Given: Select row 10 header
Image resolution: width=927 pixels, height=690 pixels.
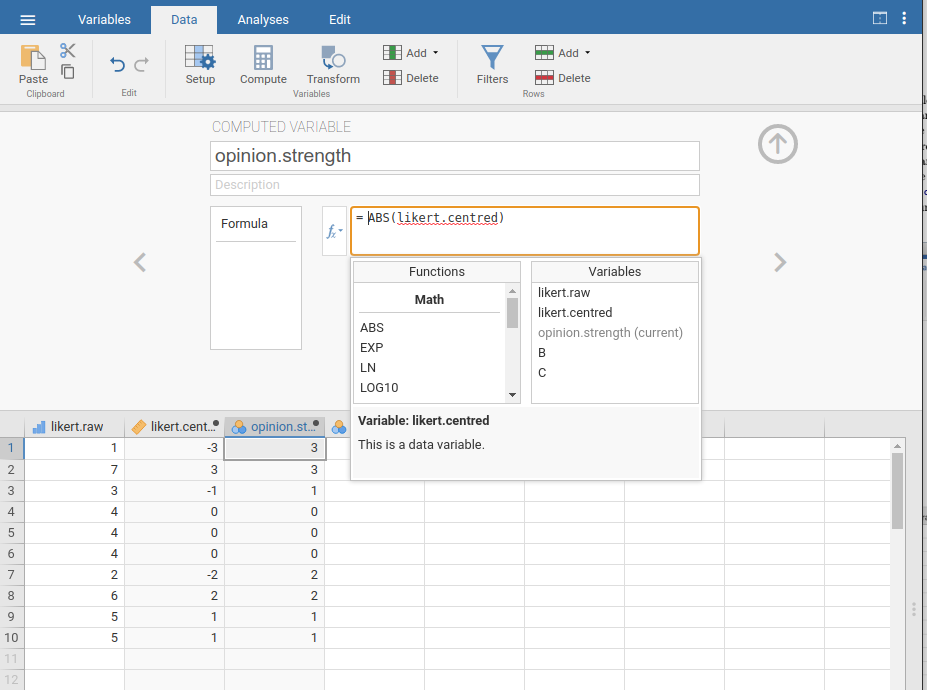Looking at the screenshot, I should tap(11, 638).
